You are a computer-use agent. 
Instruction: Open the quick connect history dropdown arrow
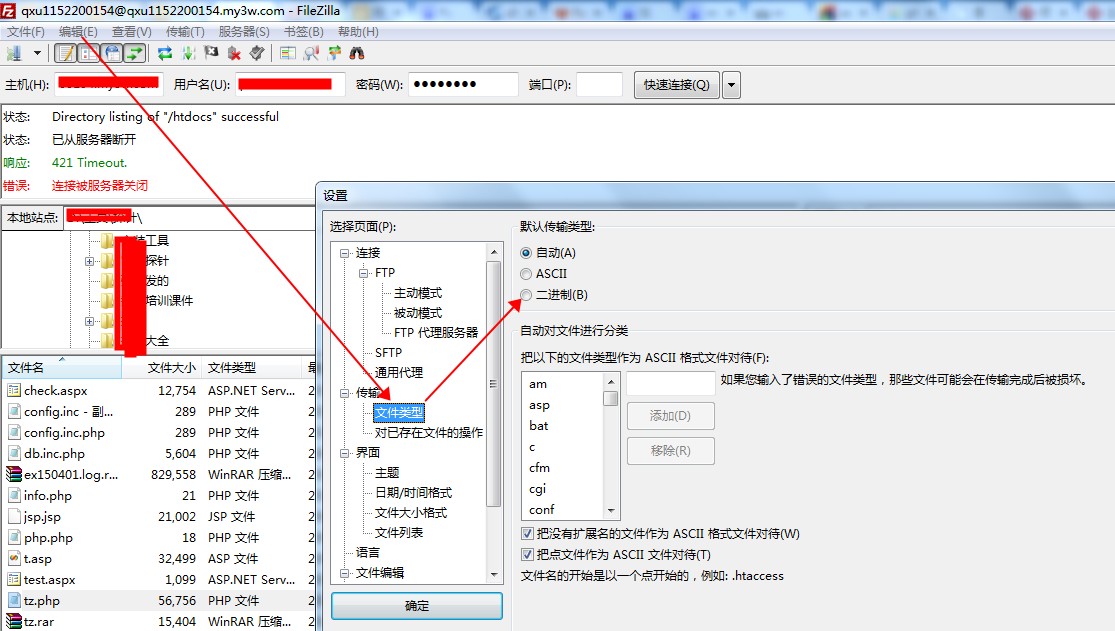[x=732, y=85]
